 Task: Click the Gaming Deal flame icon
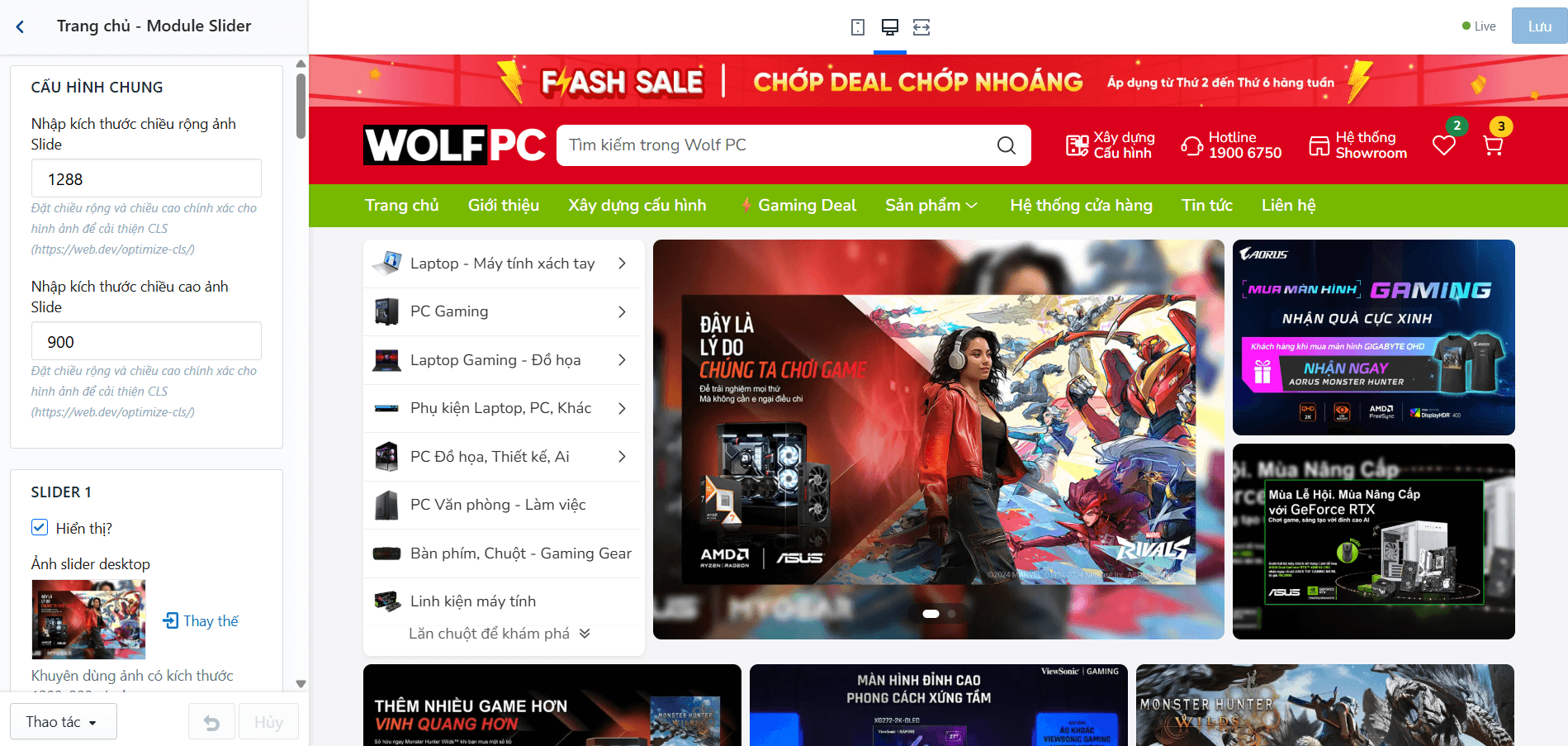coord(746,205)
